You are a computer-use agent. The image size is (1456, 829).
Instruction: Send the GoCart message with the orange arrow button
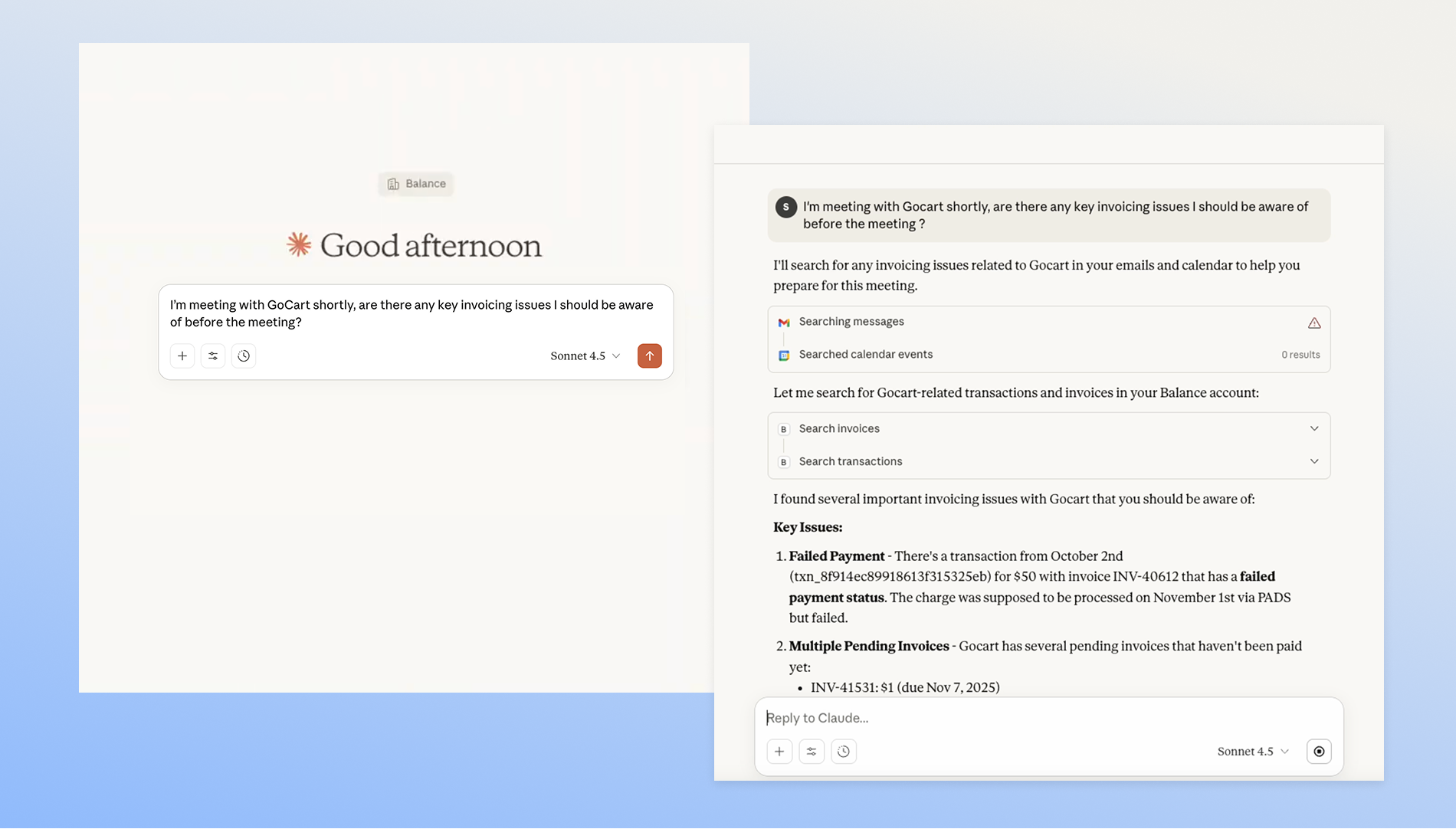pos(650,356)
